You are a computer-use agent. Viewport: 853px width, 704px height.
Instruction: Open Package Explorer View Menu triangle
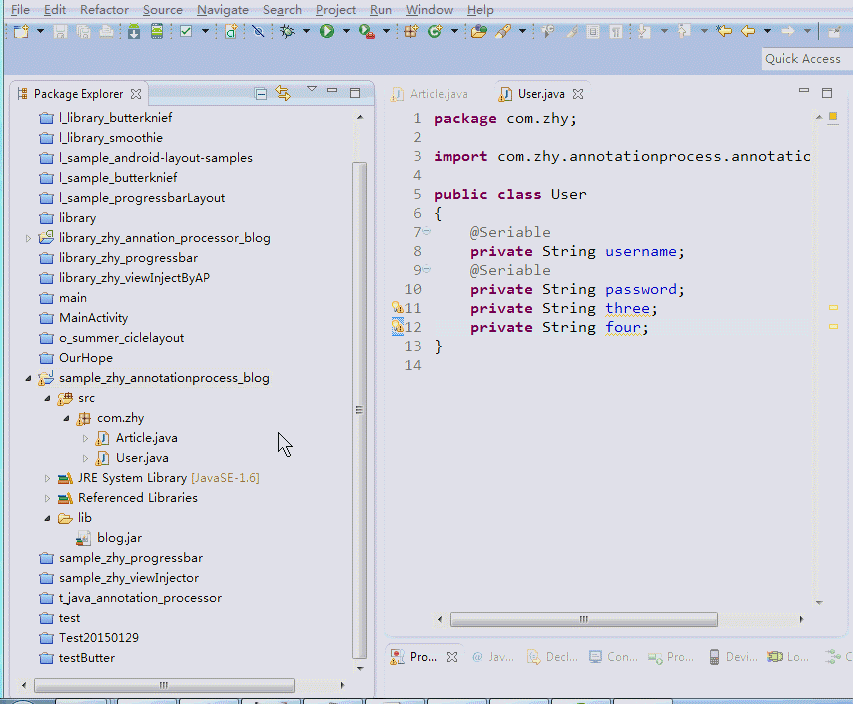pyautogui.click(x=312, y=89)
